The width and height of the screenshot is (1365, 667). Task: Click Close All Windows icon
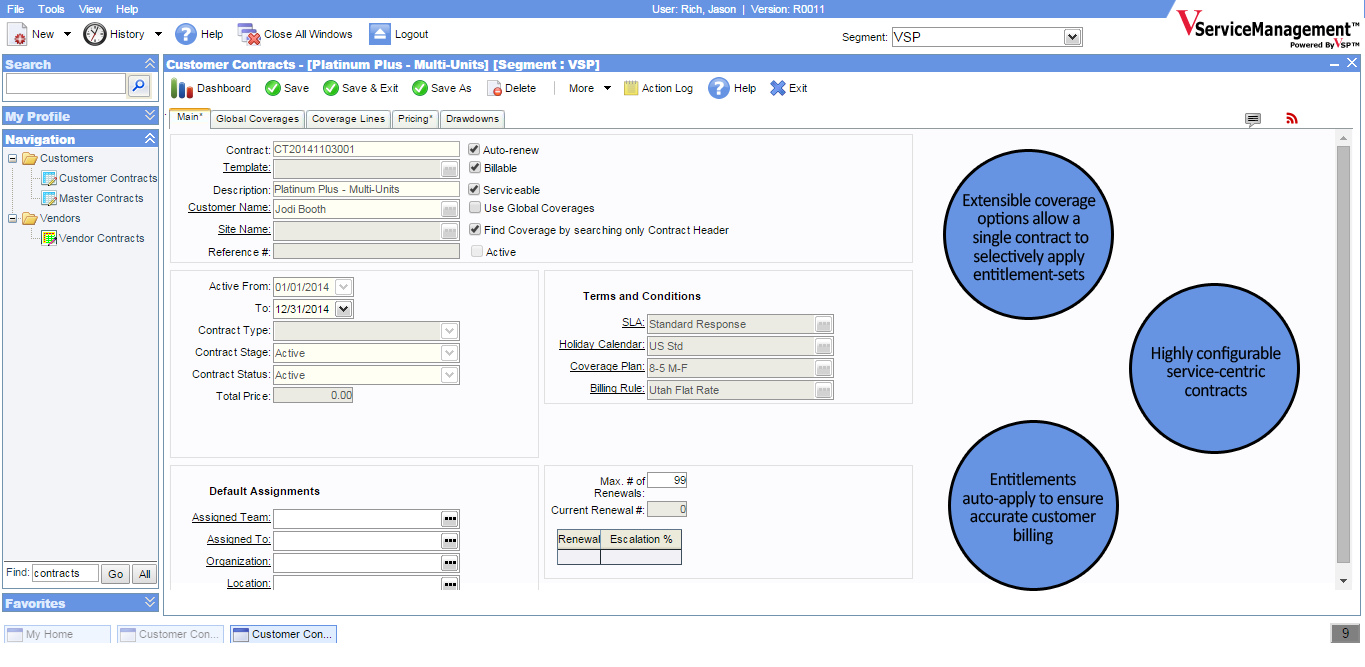coord(249,34)
